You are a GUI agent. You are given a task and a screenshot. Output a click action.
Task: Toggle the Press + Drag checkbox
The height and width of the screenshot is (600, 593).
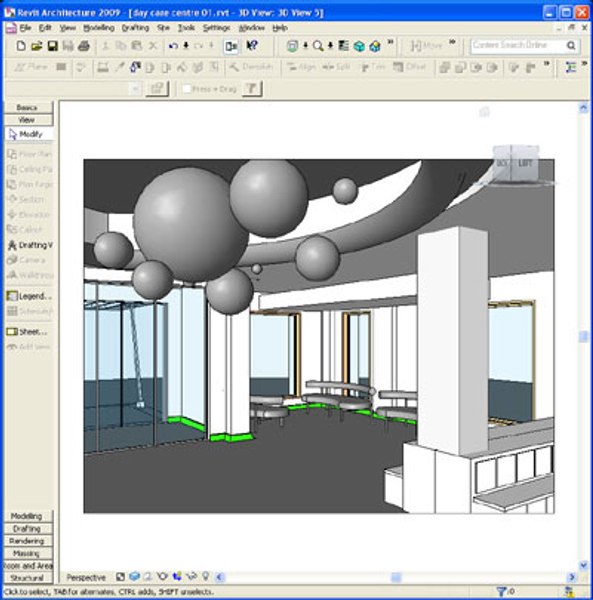[187, 89]
